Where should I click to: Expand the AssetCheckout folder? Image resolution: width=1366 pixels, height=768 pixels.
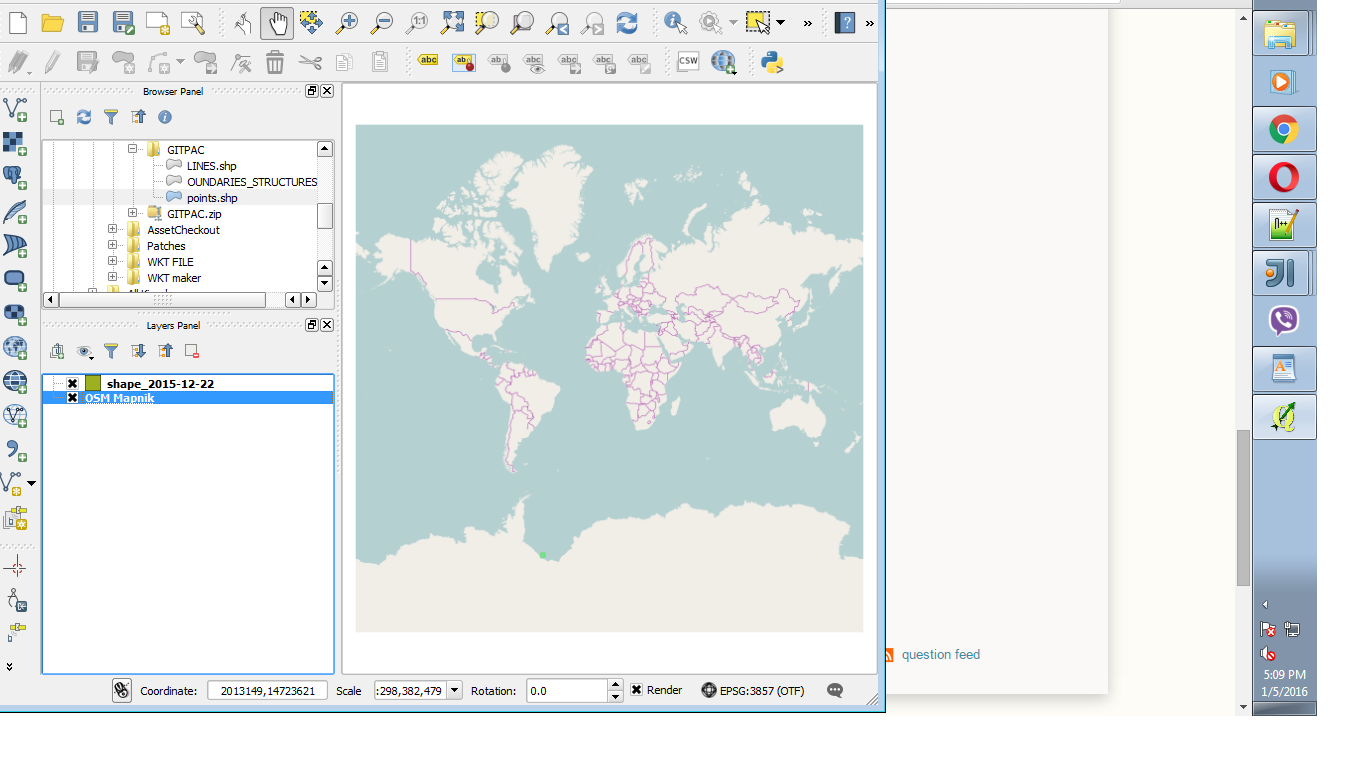coord(112,230)
